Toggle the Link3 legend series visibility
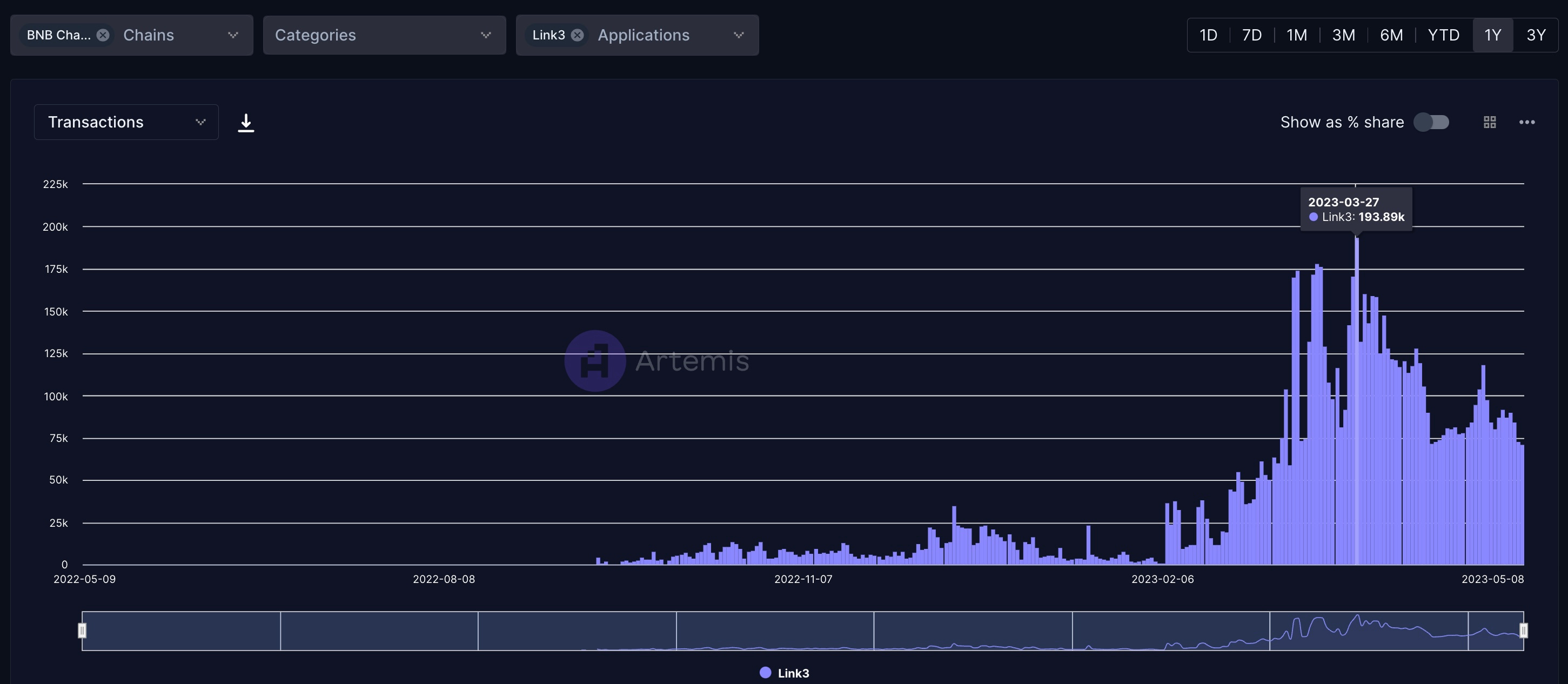The width and height of the screenshot is (1568, 684). coord(785,673)
